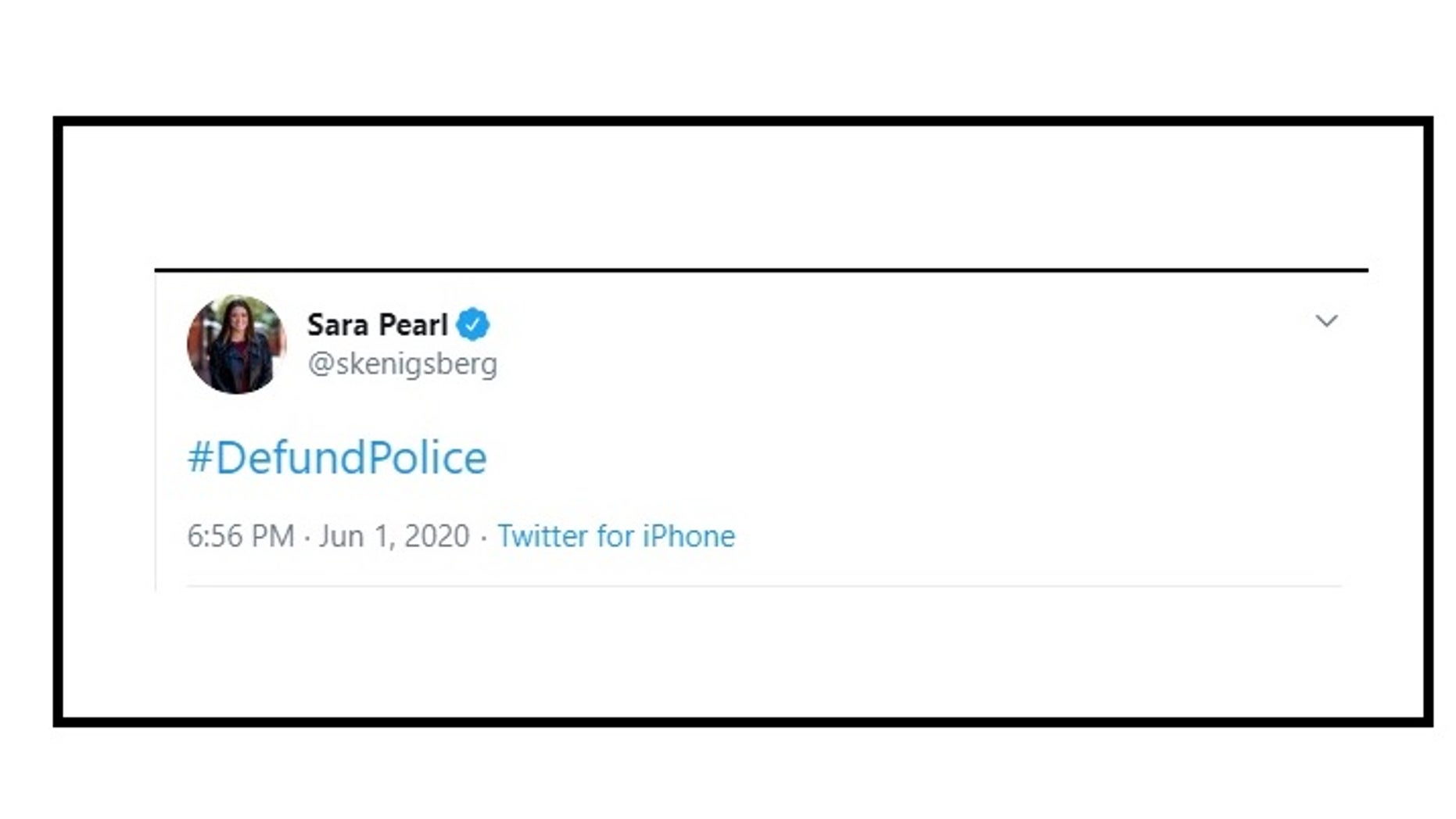Click "Police" within the blue hashtag

[427, 457]
